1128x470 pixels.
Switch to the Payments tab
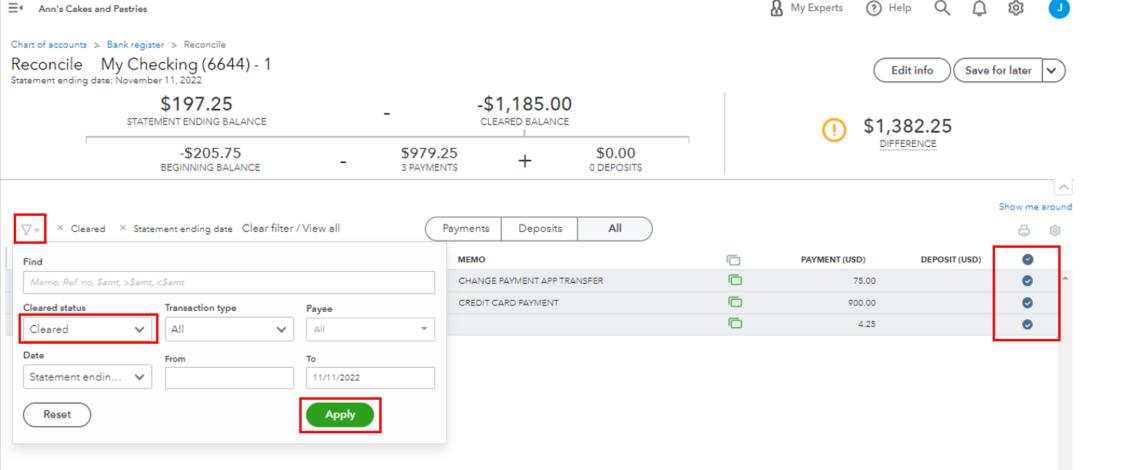(x=464, y=229)
